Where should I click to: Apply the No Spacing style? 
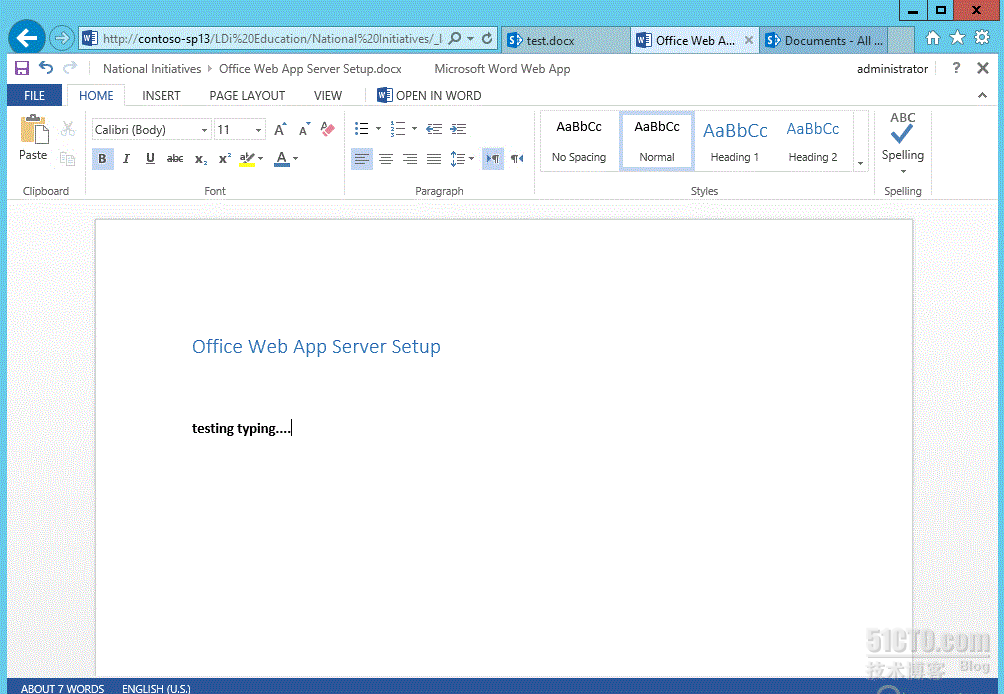tap(579, 141)
